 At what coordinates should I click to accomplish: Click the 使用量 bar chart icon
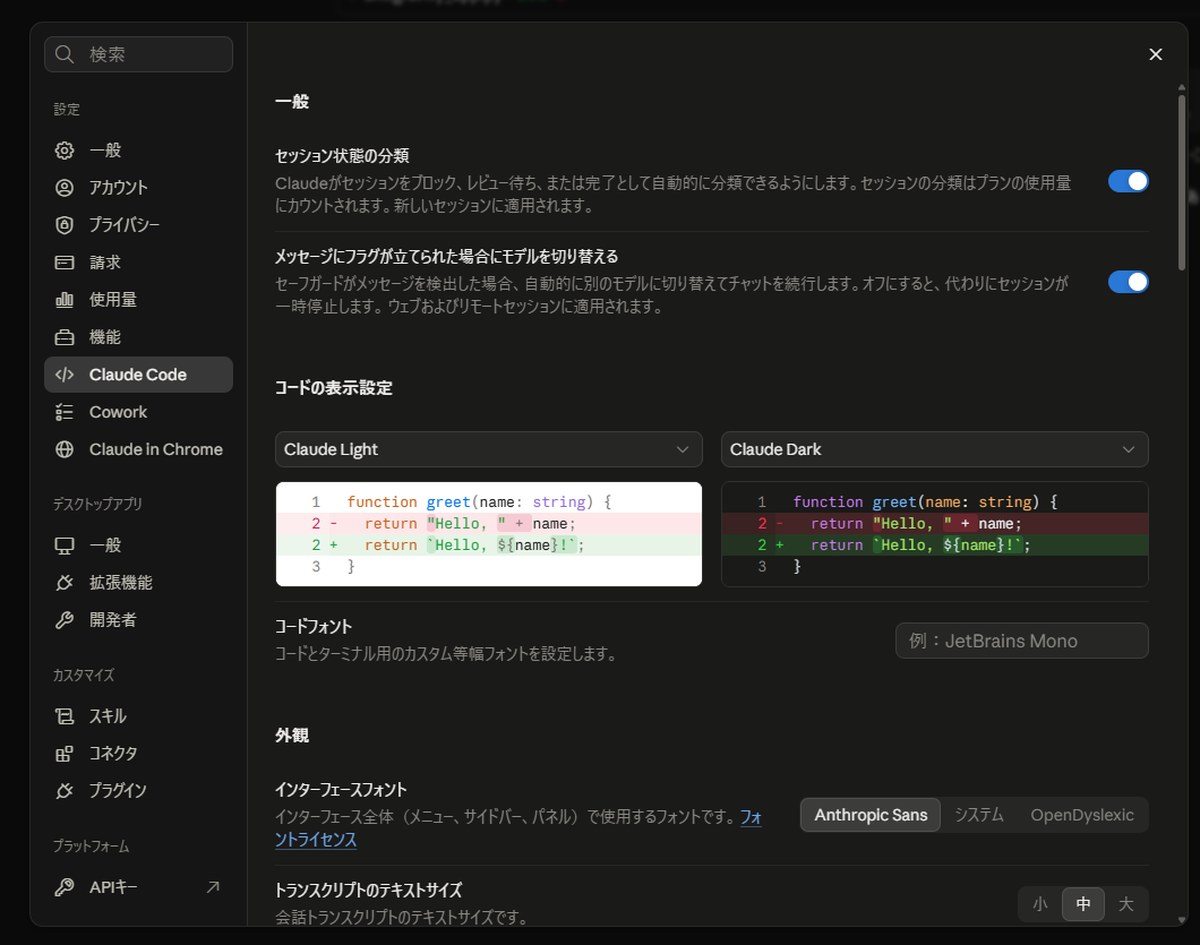click(x=65, y=299)
